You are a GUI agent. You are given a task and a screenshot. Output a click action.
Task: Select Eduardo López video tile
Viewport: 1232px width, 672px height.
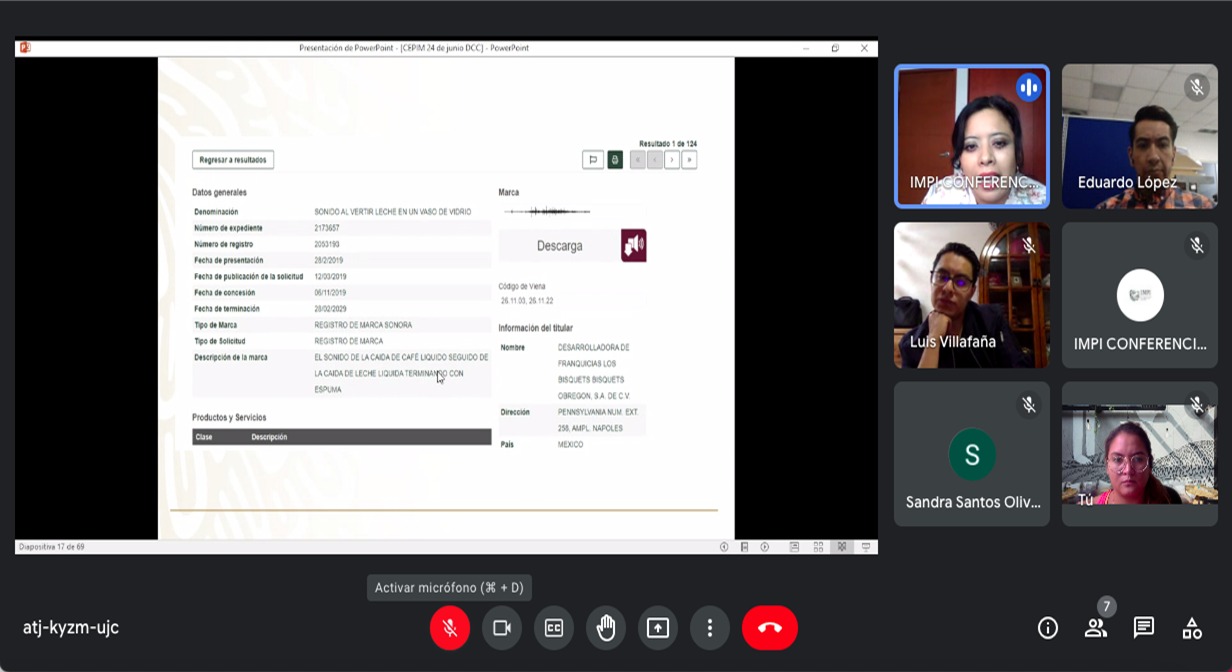[1140, 137]
